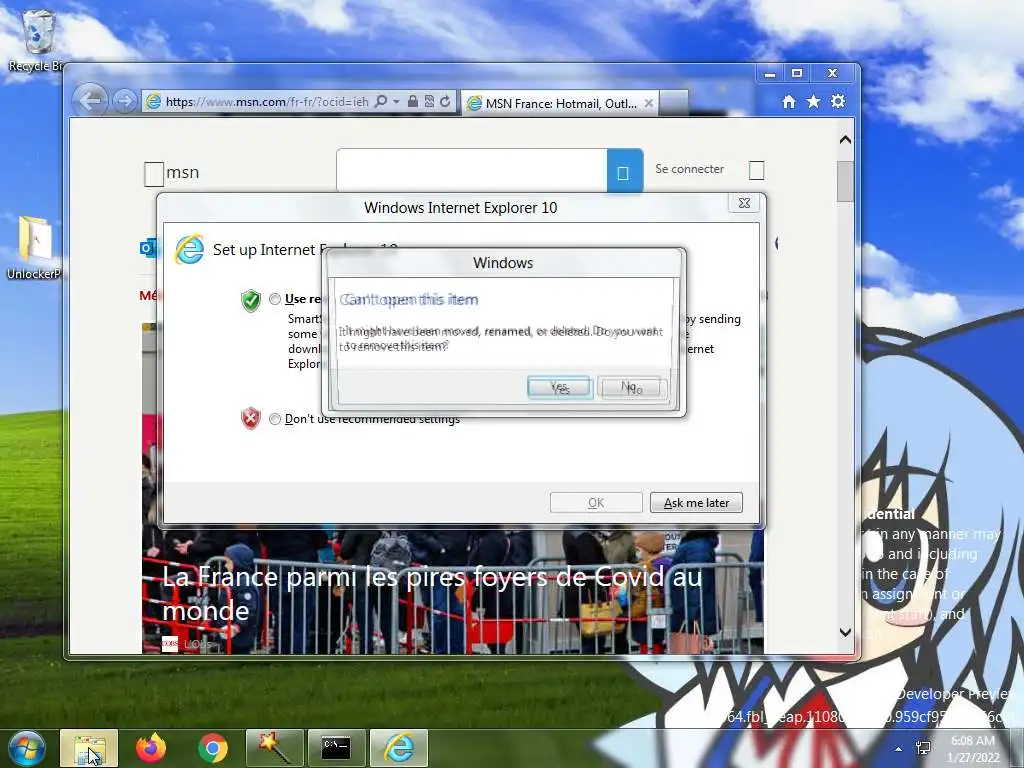1024x768 pixels.
Task: Launch Firefox from the taskbar
Action: tap(151, 749)
